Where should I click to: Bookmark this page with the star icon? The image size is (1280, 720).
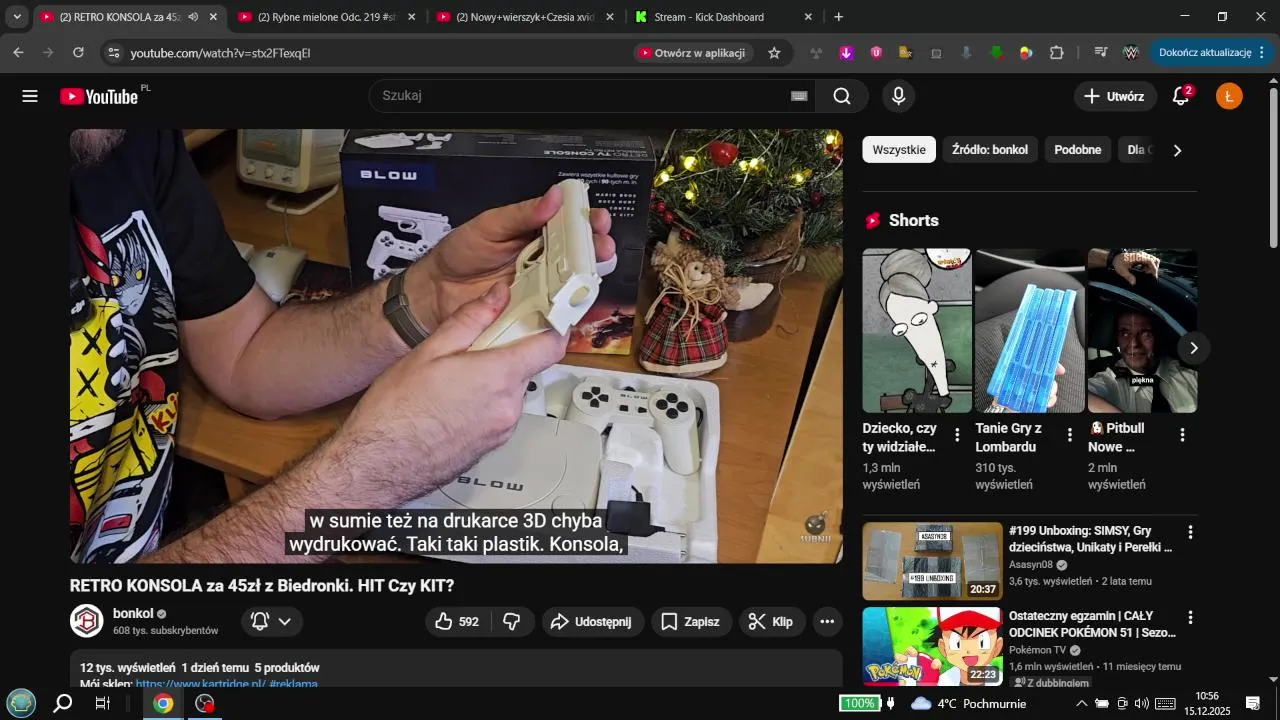(x=774, y=53)
